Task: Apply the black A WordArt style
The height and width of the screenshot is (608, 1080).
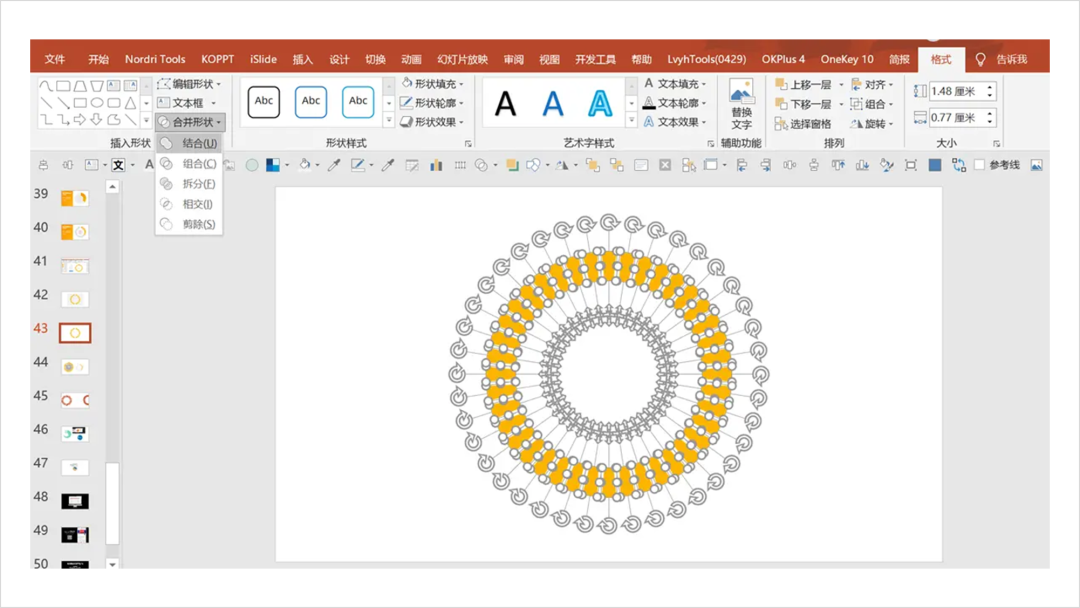Action: pos(506,103)
